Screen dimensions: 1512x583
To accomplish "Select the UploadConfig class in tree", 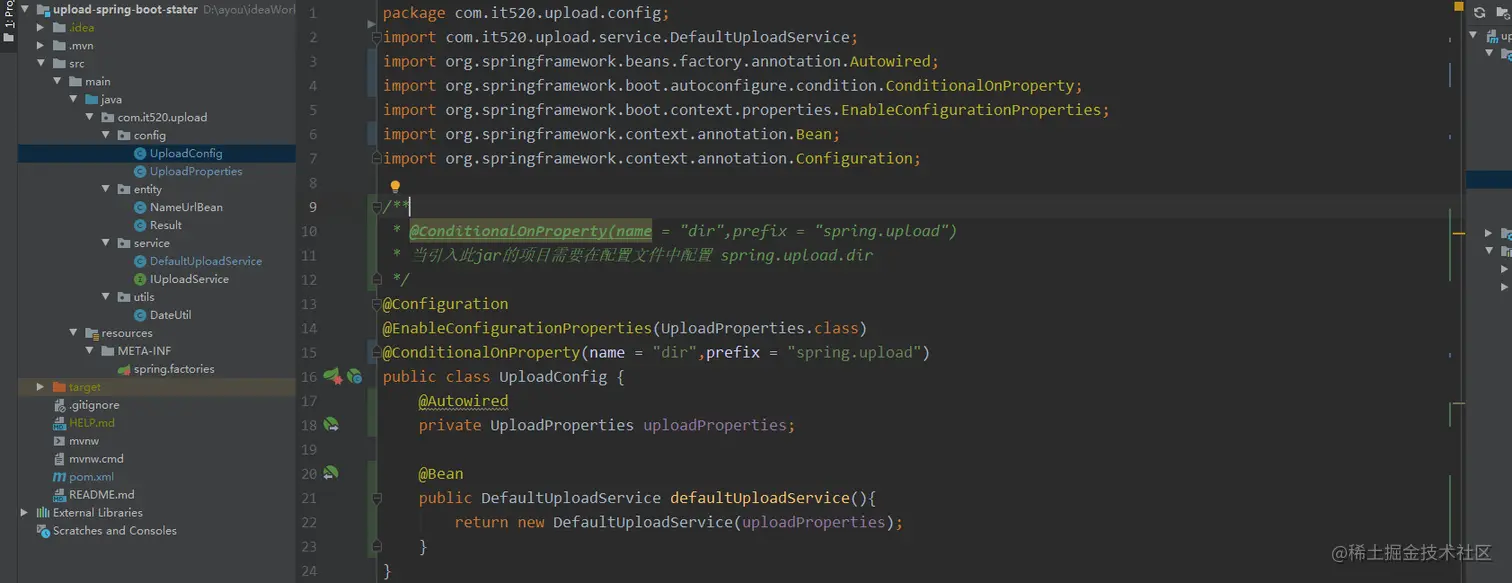I will coord(186,153).
